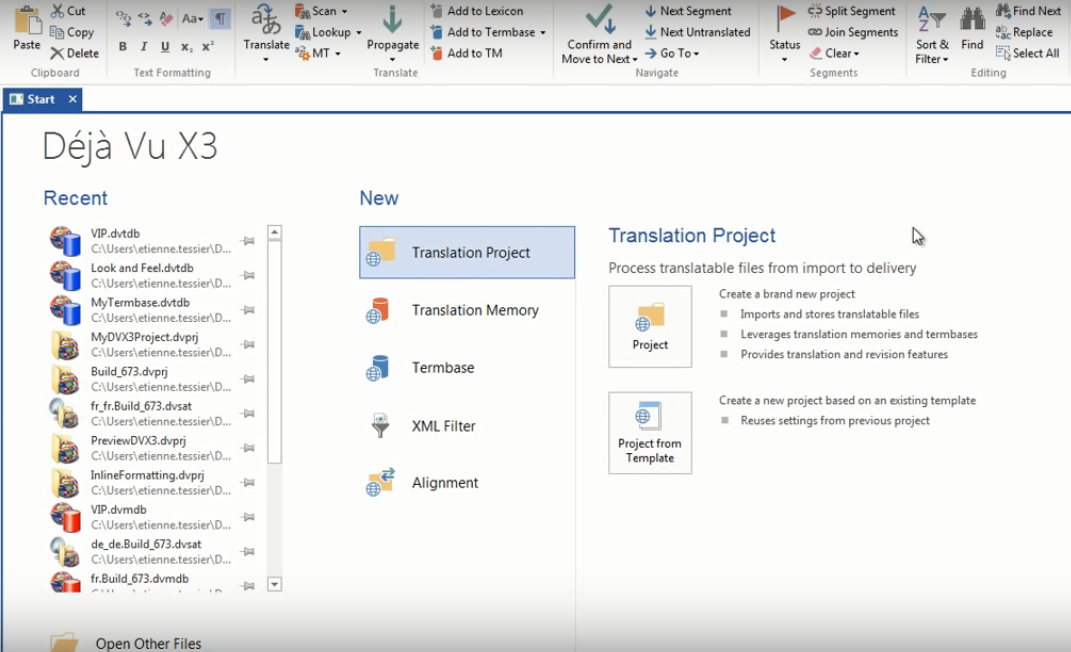Click Add to Lexicon

pyautogui.click(x=477, y=11)
